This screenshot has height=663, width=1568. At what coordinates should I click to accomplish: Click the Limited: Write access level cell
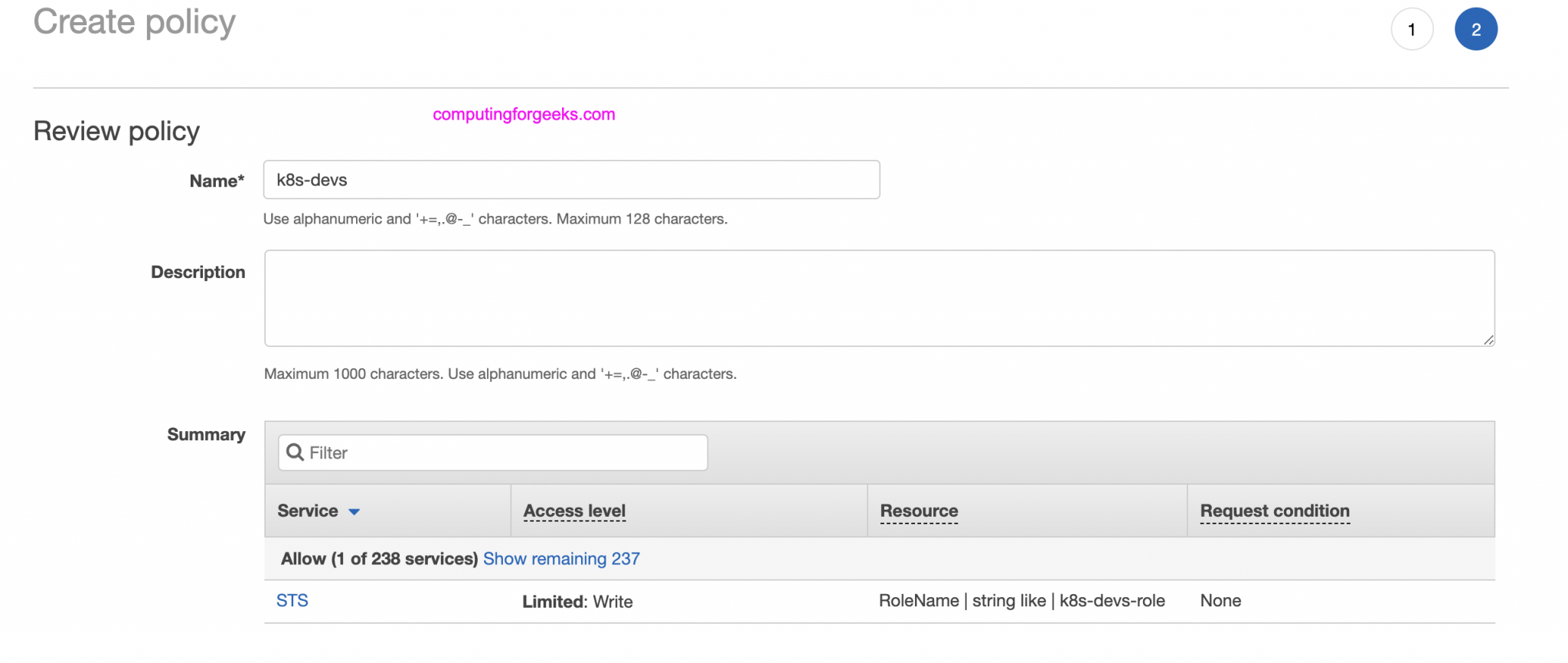(x=577, y=602)
